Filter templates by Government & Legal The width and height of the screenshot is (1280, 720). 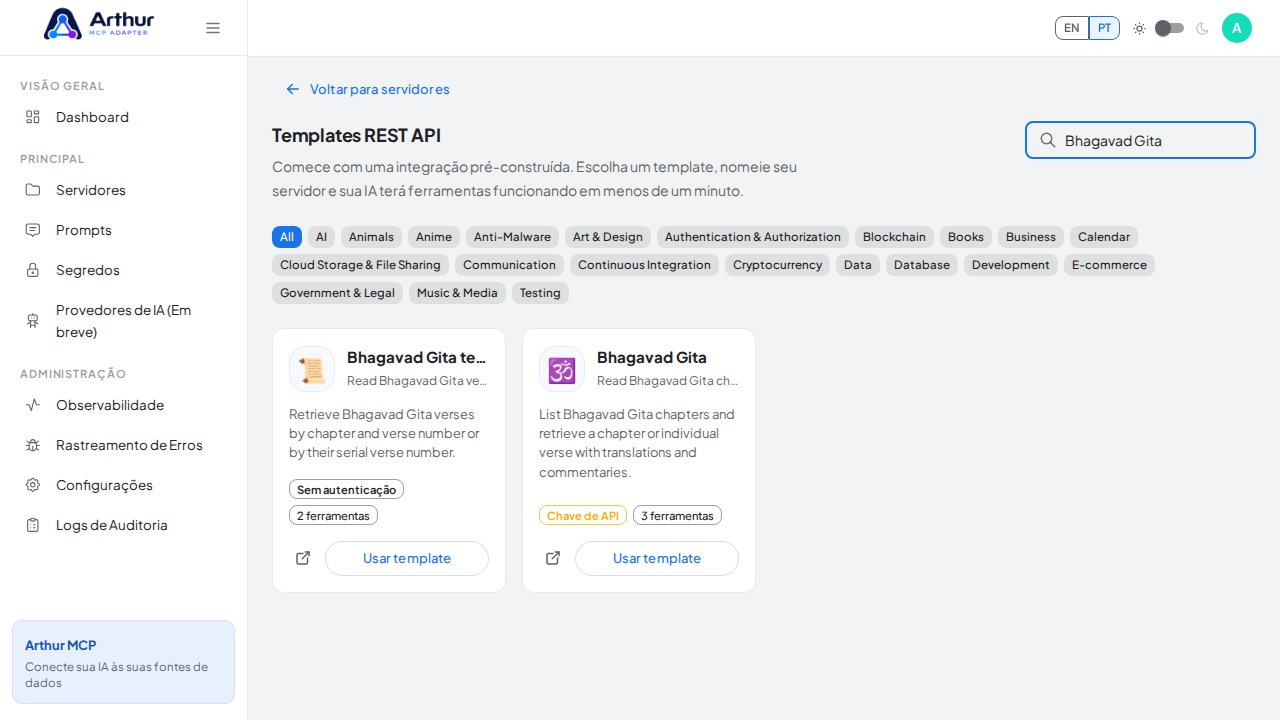[x=337, y=293]
